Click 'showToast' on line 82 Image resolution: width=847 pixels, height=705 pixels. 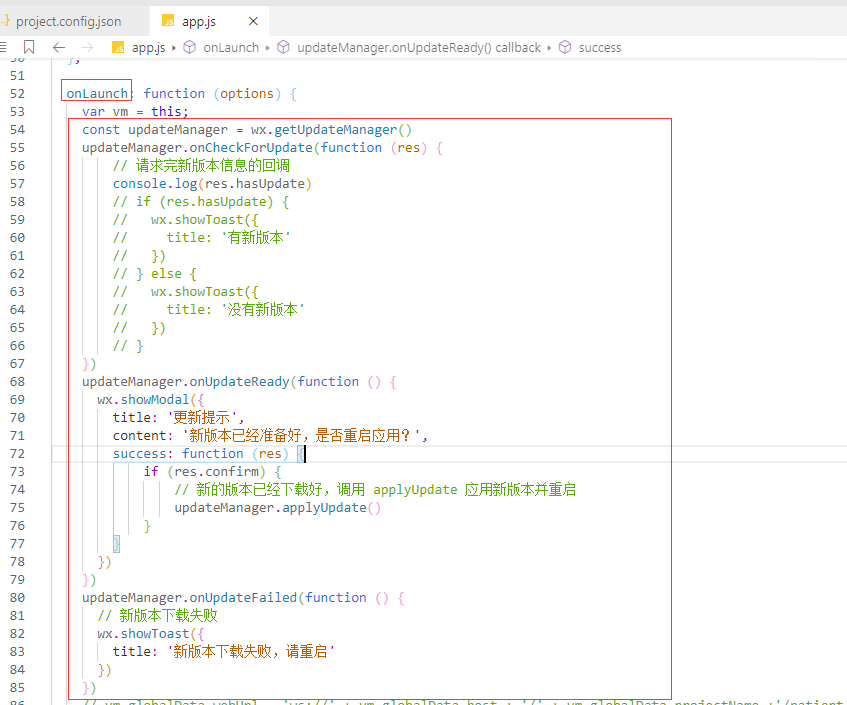pyautogui.click(x=154, y=634)
